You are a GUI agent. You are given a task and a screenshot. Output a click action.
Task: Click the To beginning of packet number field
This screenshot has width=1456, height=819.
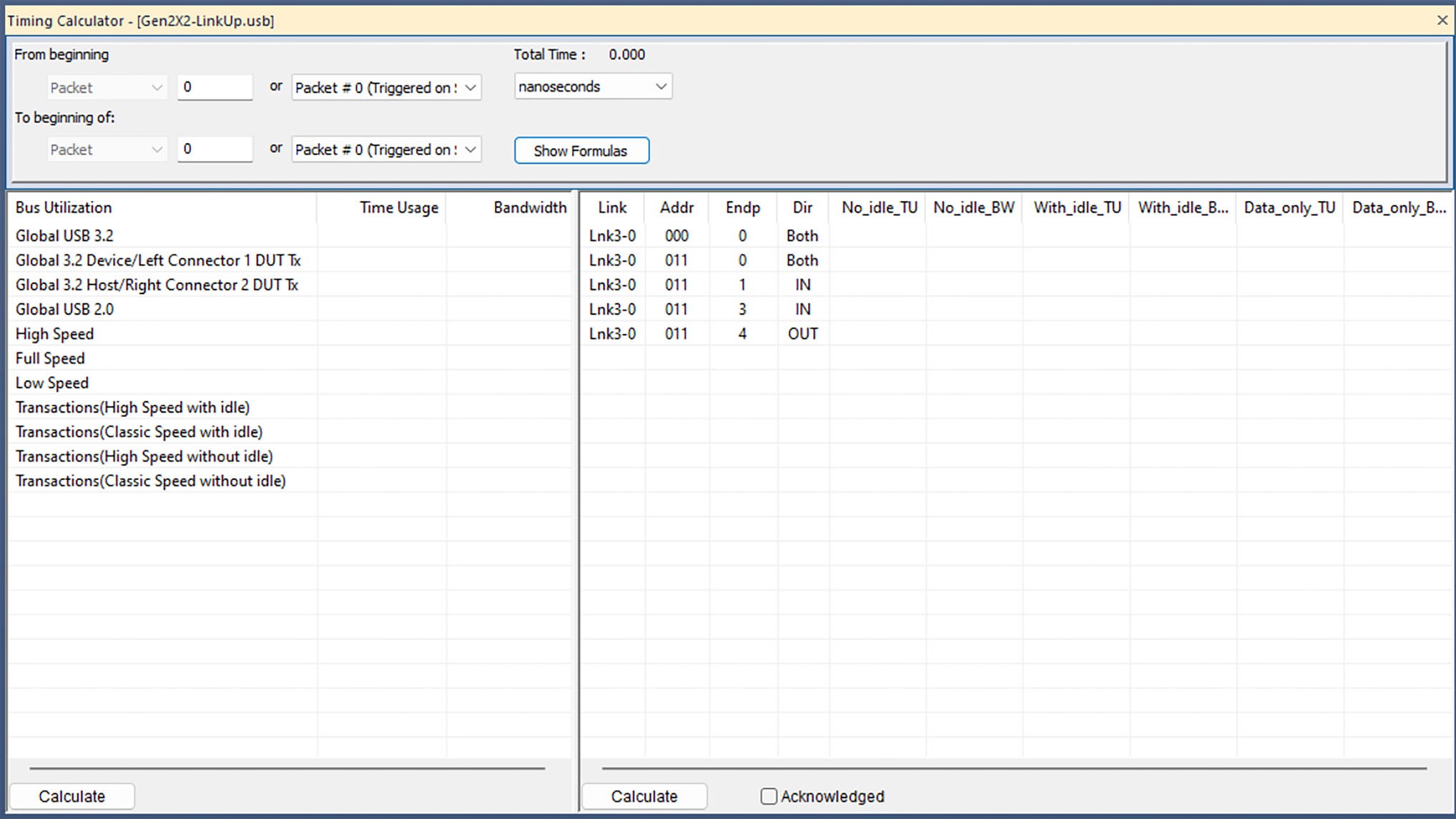tap(215, 149)
